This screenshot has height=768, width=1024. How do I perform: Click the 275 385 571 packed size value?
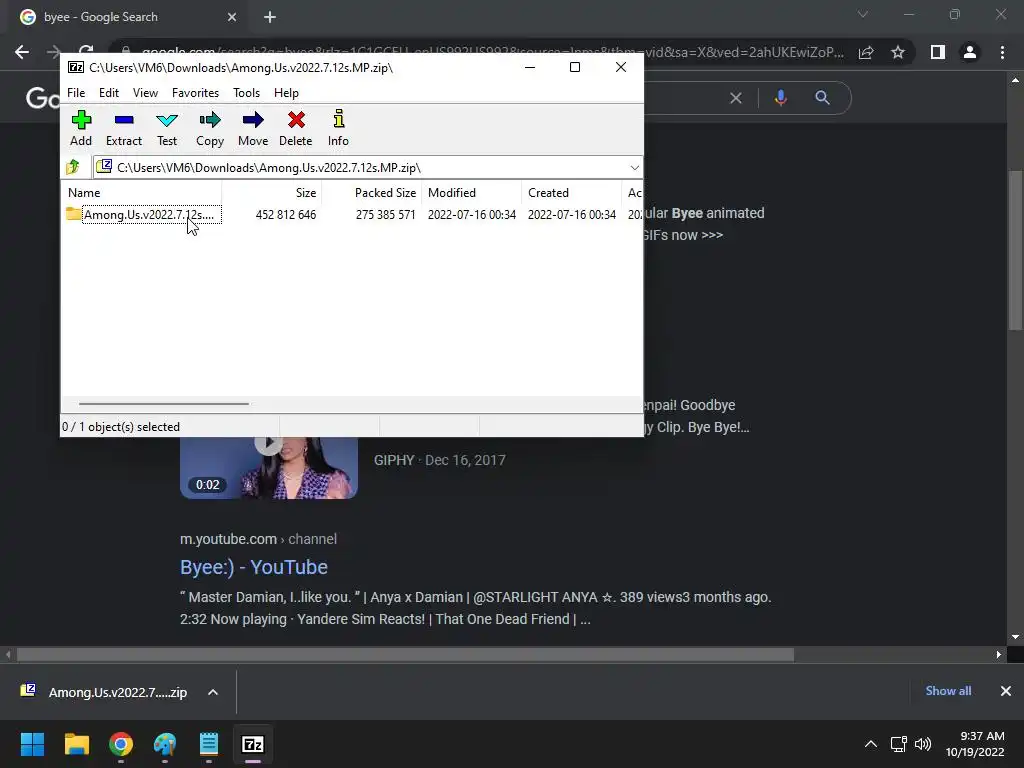385,214
